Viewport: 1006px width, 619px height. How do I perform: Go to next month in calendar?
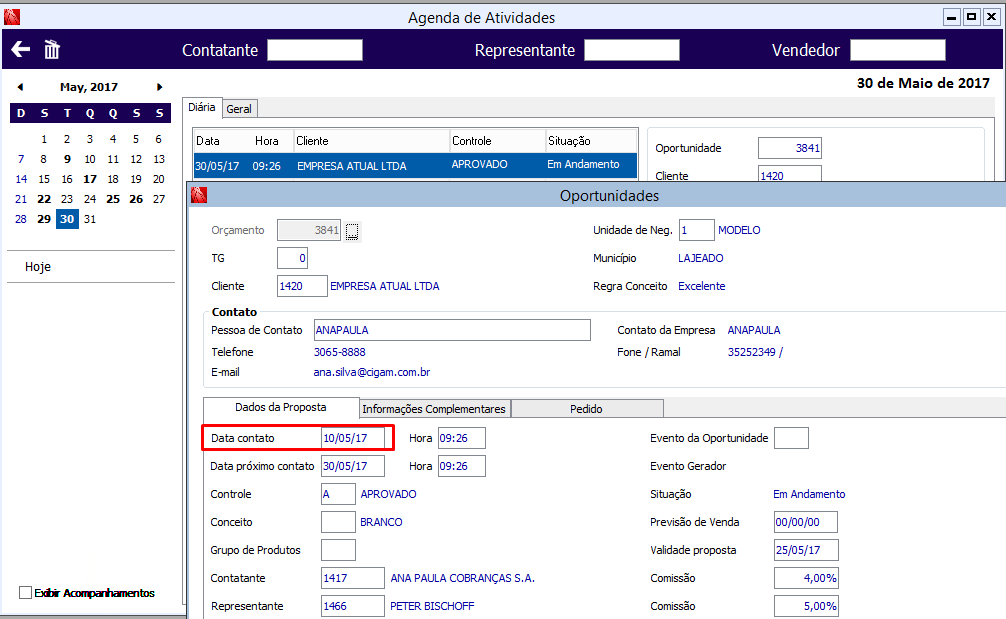(x=159, y=87)
